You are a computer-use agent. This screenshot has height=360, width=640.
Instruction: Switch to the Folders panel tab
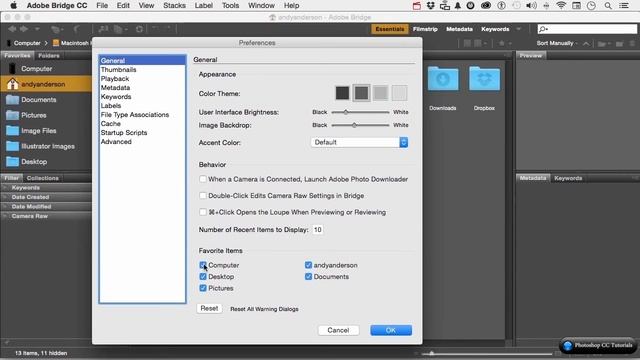(x=49, y=56)
